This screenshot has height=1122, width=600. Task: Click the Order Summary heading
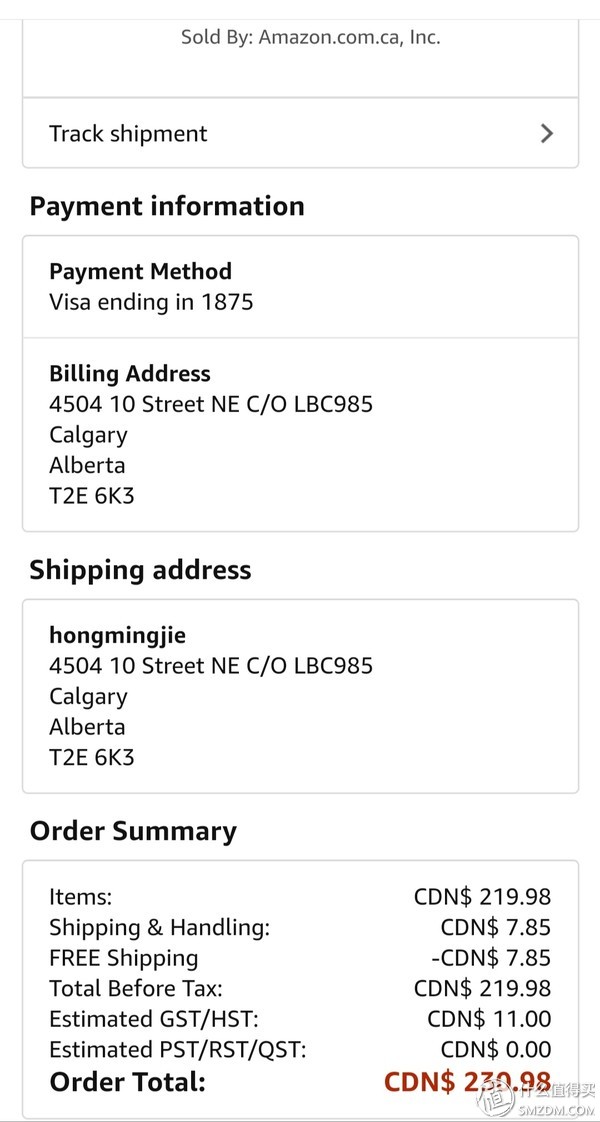[x=133, y=831]
